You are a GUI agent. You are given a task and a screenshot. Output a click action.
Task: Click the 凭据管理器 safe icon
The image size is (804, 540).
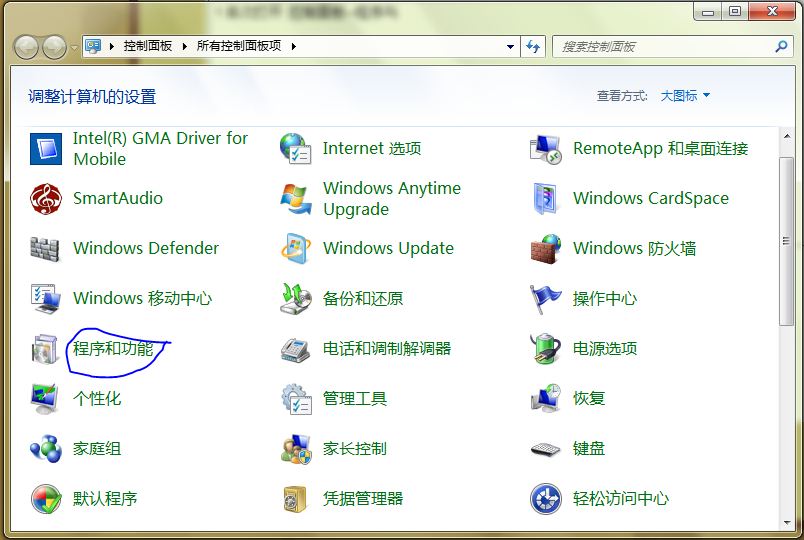(x=295, y=499)
